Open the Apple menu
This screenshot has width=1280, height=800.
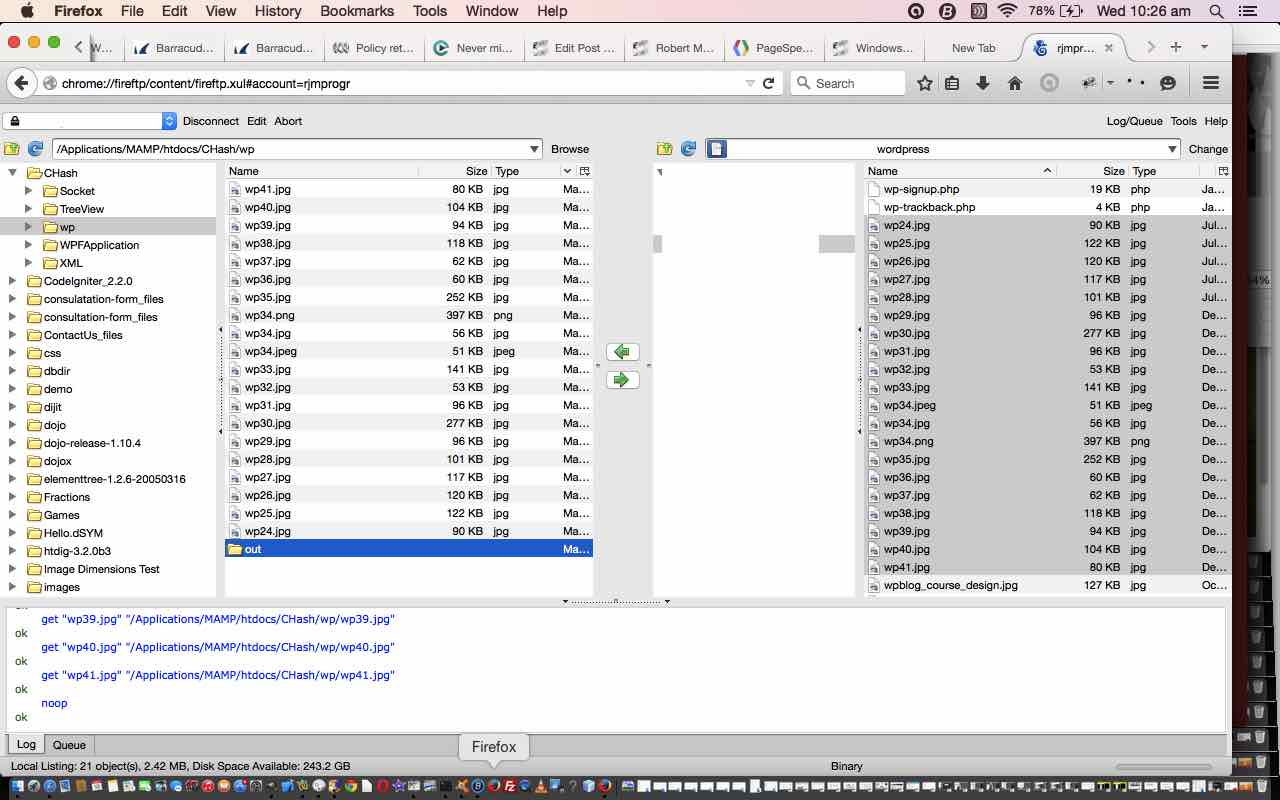point(26,11)
